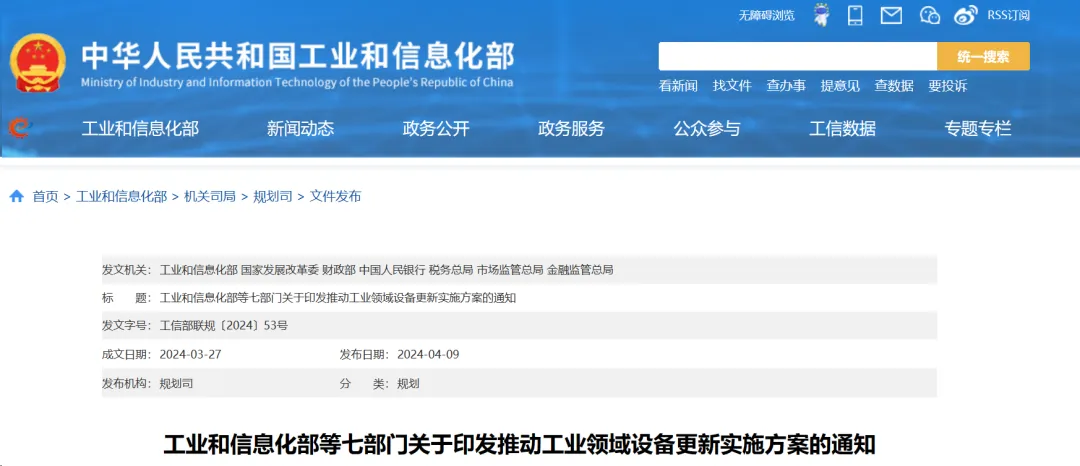Open 工业和信息化部 nav menu
The width and height of the screenshot is (1080, 466).
point(140,128)
